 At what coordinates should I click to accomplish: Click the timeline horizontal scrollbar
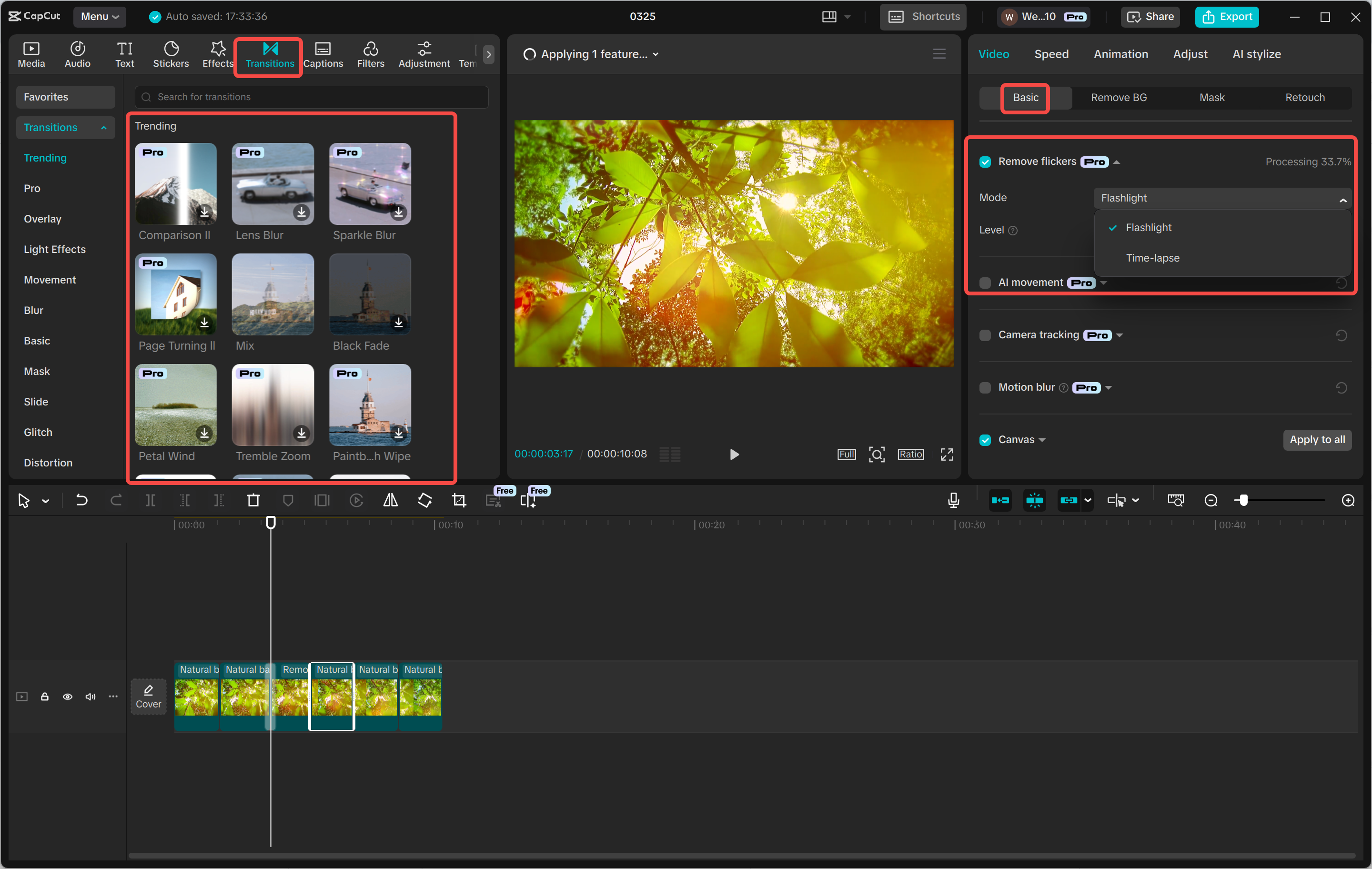(741, 855)
